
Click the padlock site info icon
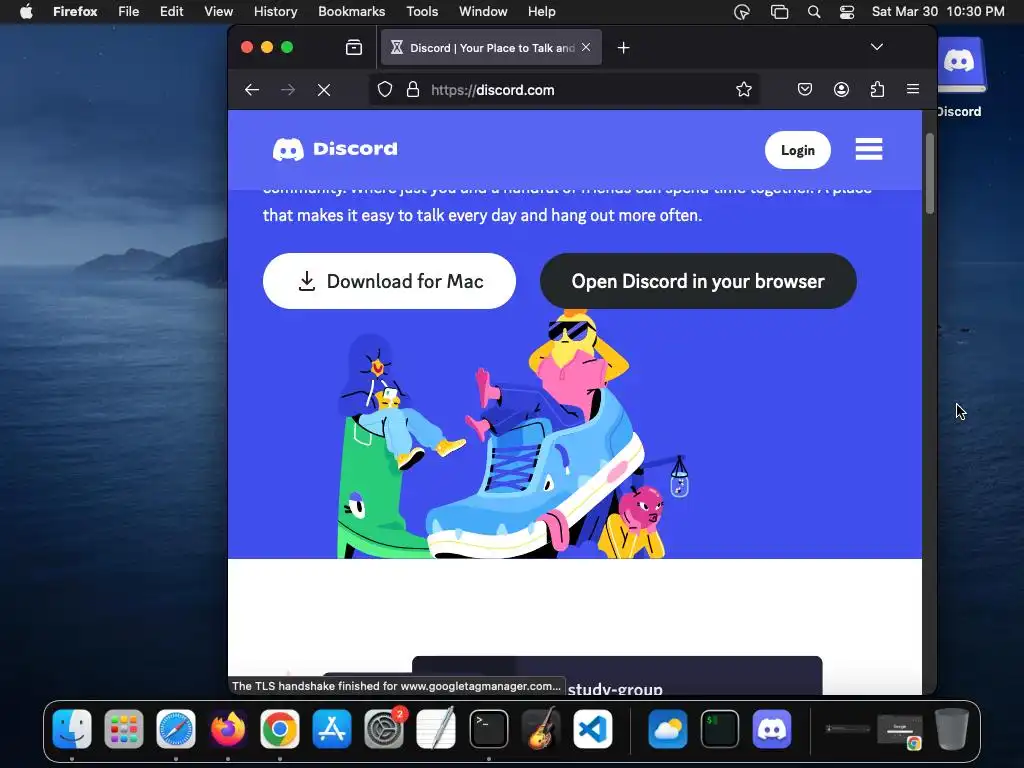click(413, 89)
